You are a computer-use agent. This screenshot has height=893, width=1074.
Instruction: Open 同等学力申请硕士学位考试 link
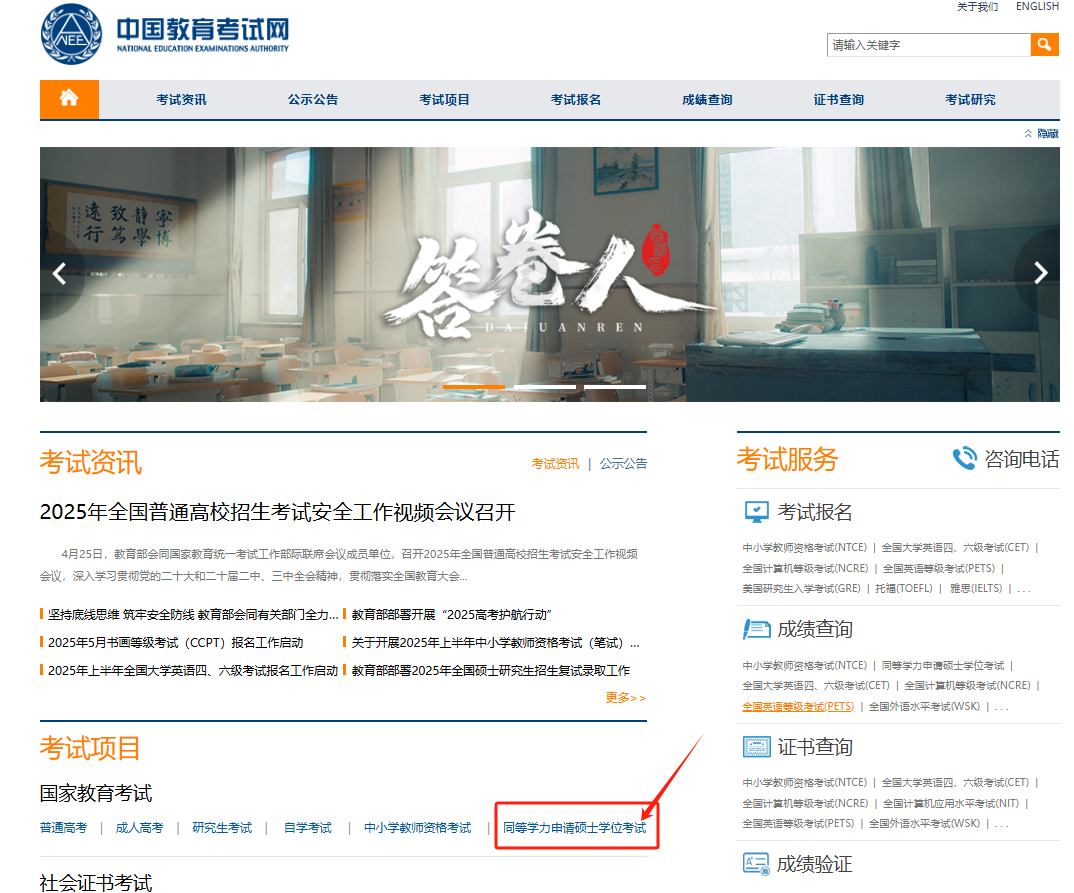point(574,827)
